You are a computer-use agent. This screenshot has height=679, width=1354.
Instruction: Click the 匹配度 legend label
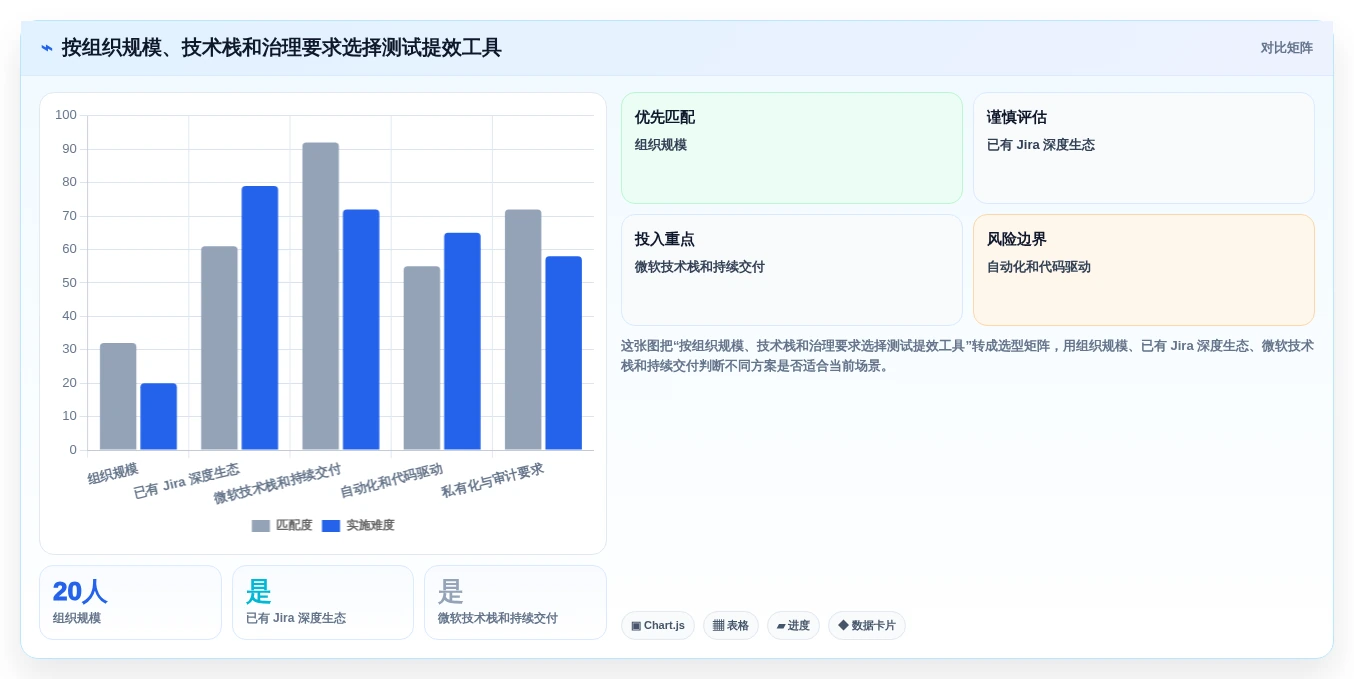coord(294,526)
